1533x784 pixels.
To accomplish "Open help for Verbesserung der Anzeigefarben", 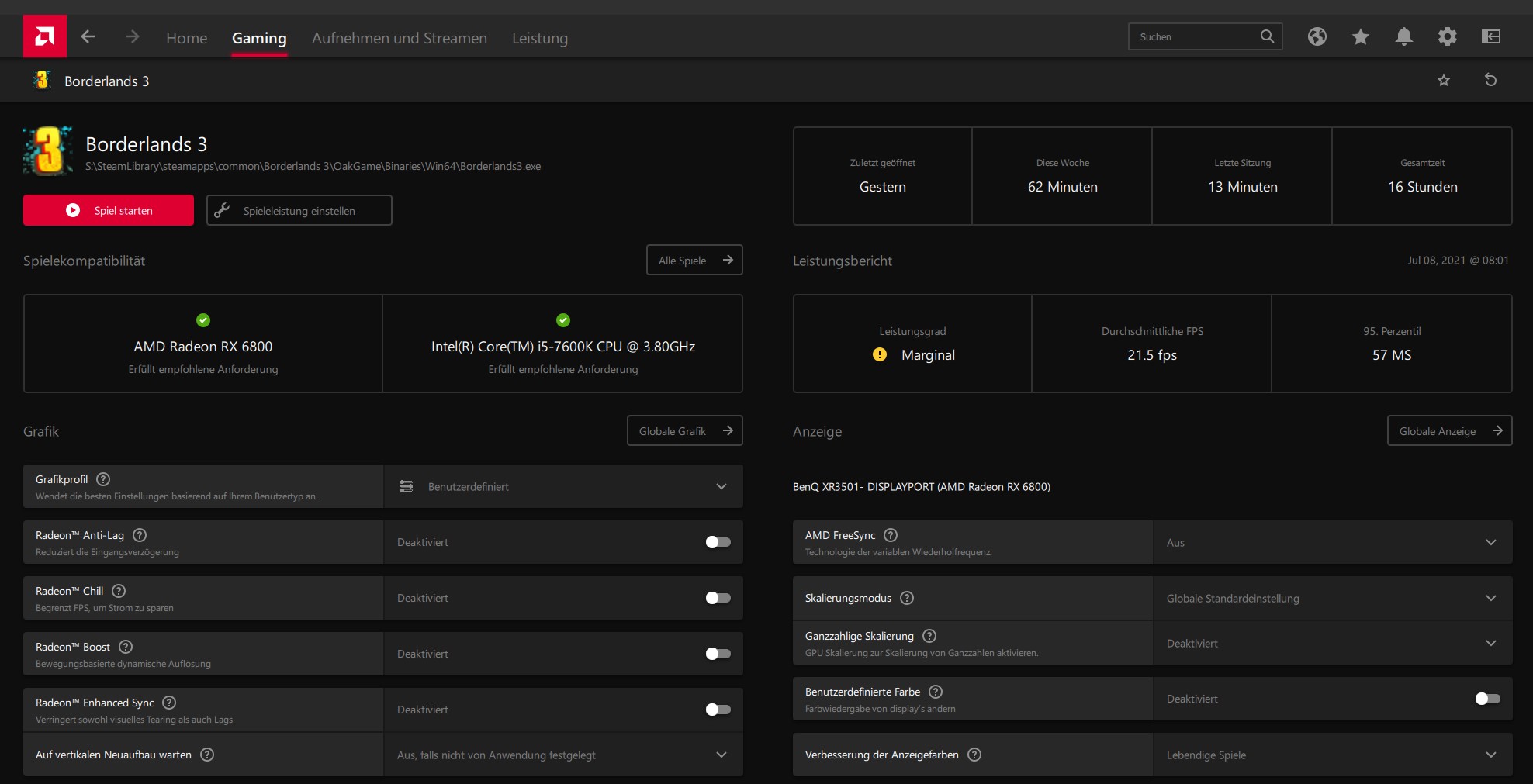I will pos(974,755).
